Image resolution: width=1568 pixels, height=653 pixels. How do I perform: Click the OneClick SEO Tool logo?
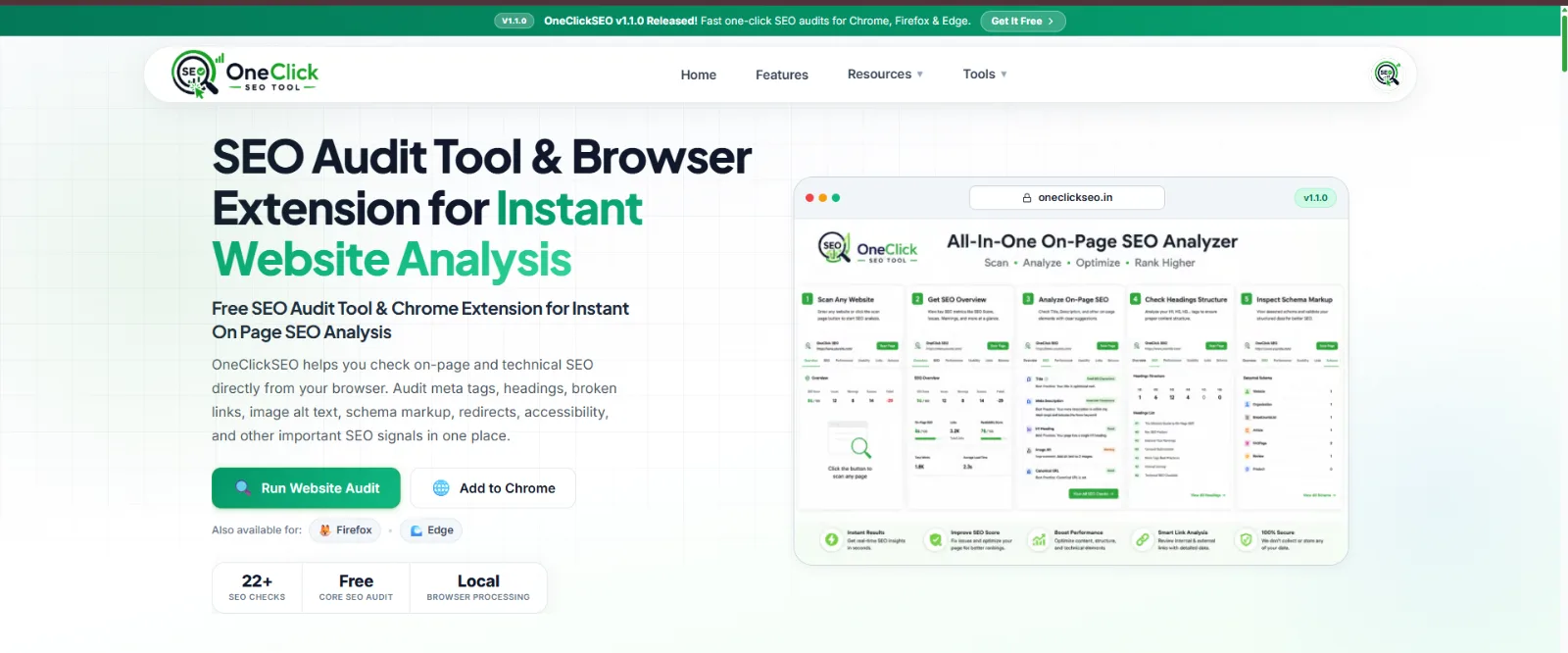pyautogui.click(x=245, y=74)
